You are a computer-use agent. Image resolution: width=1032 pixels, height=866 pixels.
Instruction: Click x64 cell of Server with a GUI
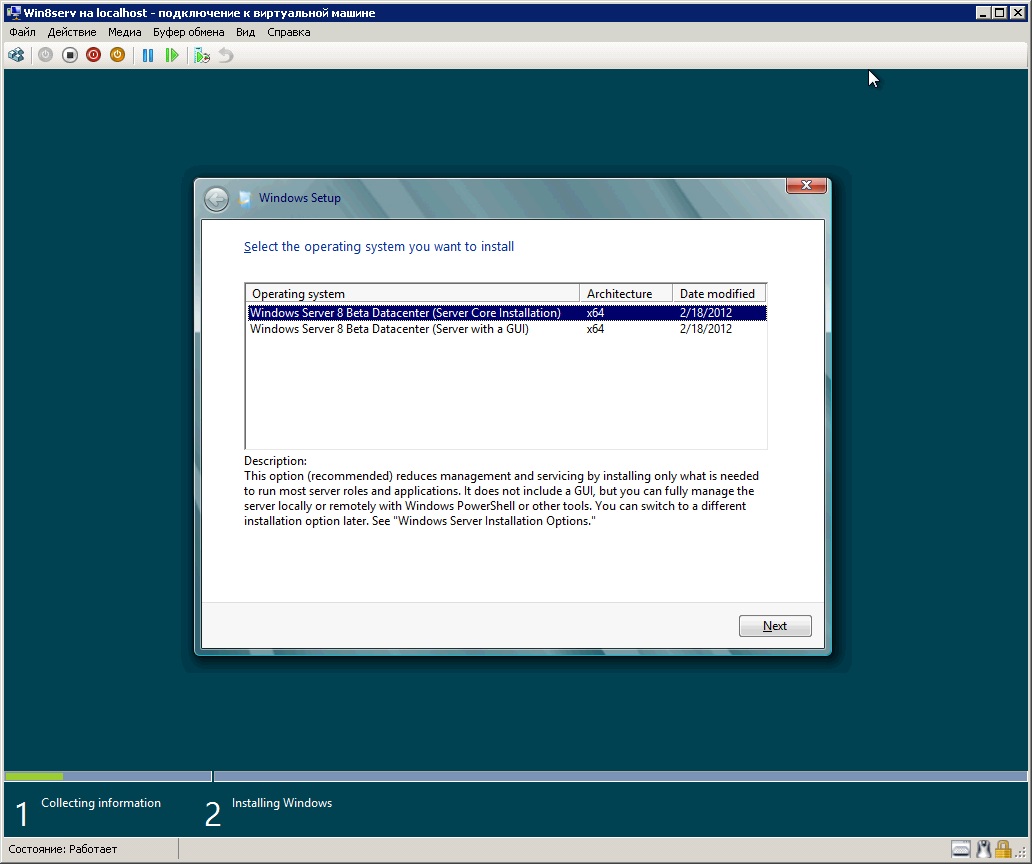pyautogui.click(x=595, y=328)
